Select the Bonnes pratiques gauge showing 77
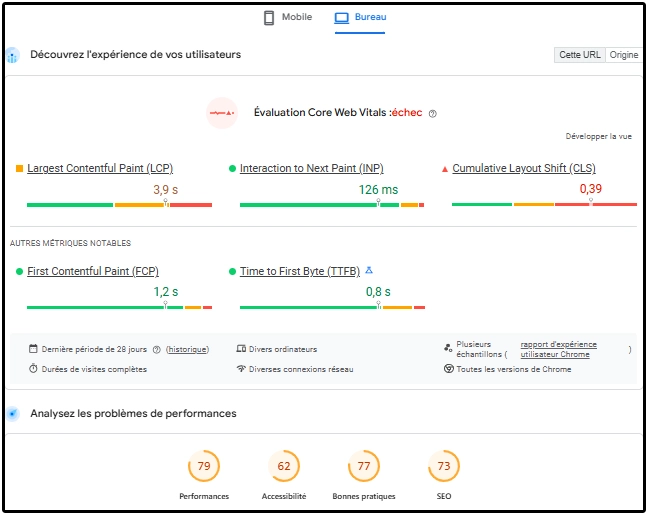Viewport: 647px width, 515px height. click(x=363, y=466)
